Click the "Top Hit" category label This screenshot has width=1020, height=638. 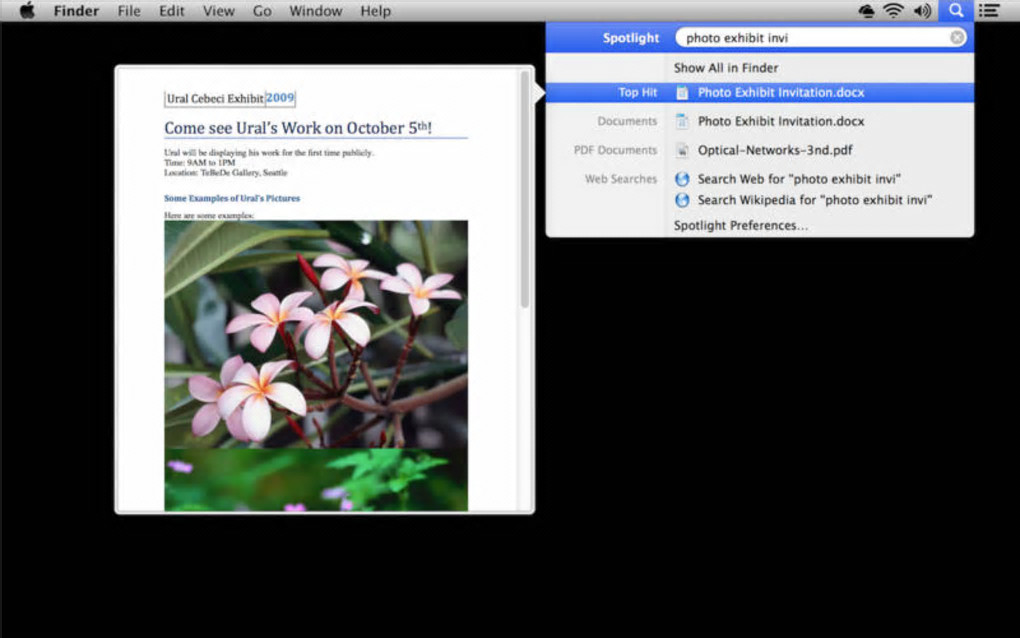638,92
